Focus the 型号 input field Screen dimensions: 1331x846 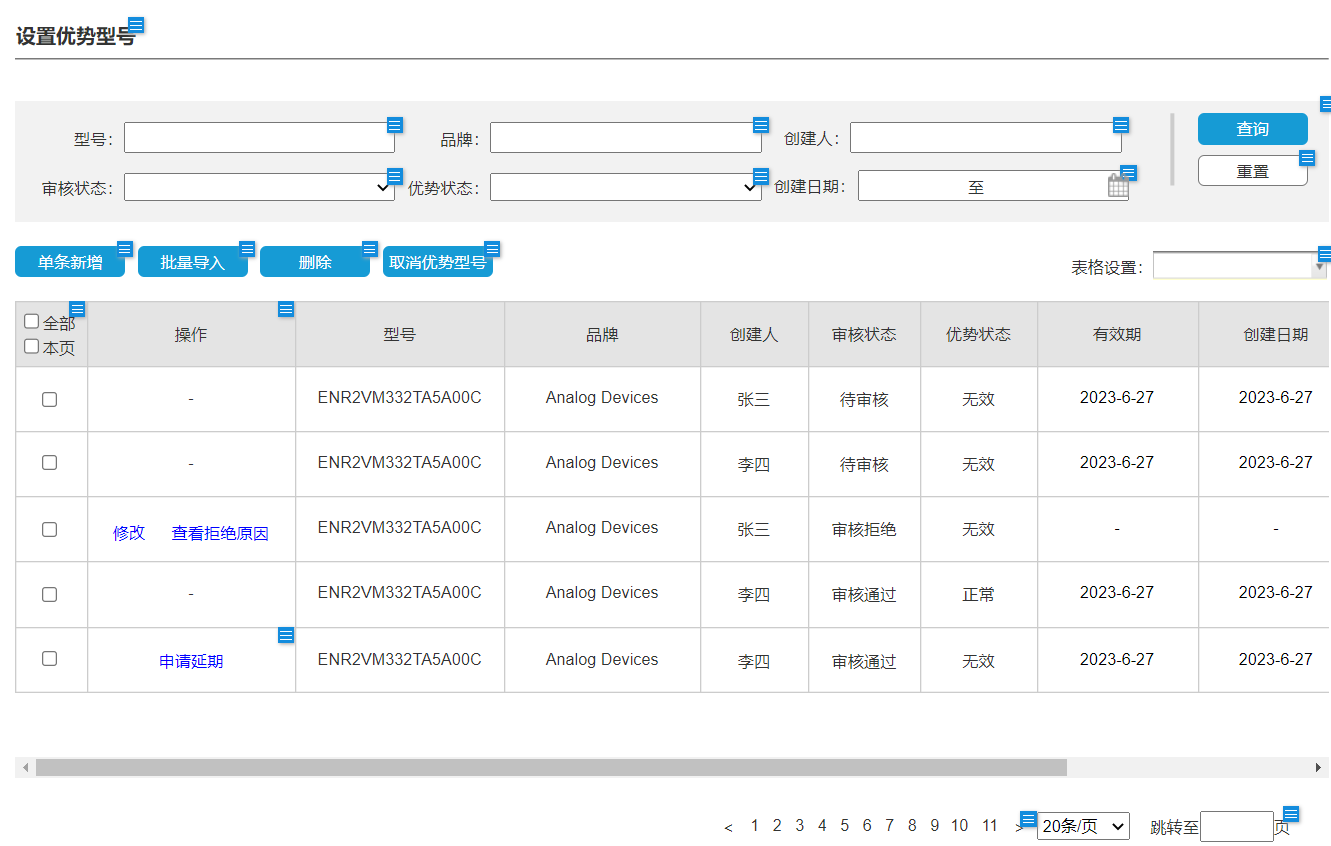[259, 138]
